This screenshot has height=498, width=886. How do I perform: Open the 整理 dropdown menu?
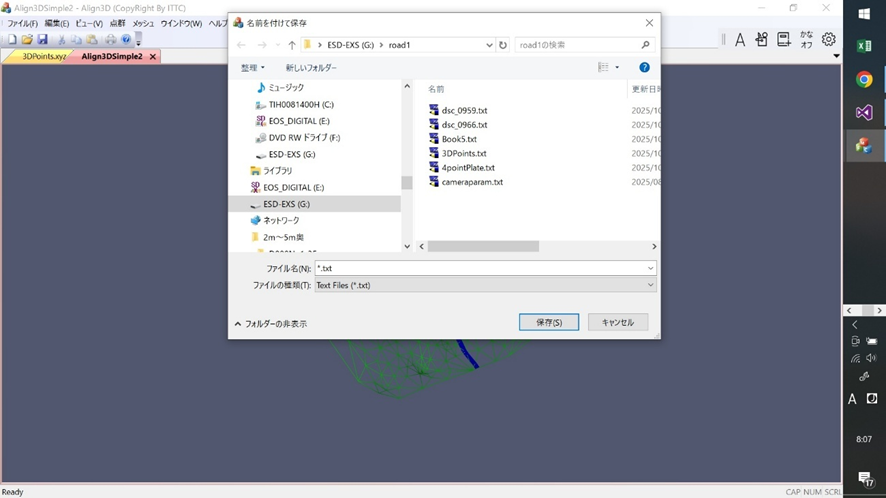tap(253, 68)
